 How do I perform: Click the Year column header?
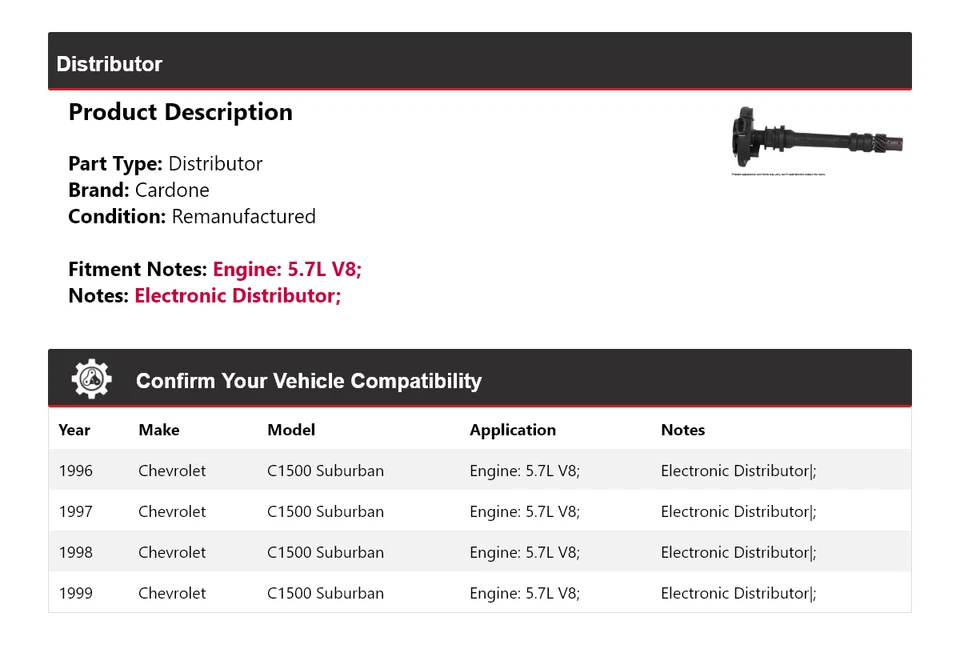(x=74, y=430)
